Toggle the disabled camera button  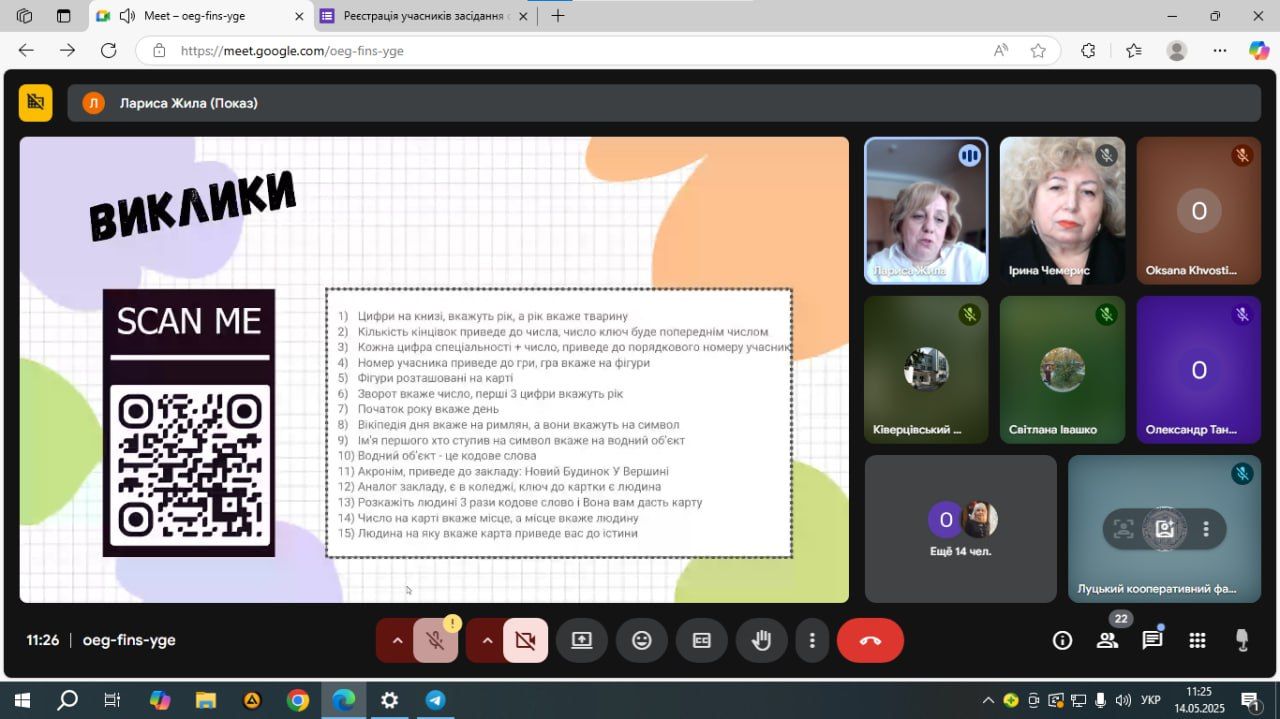pyautogui.click(x=525, y=641)
